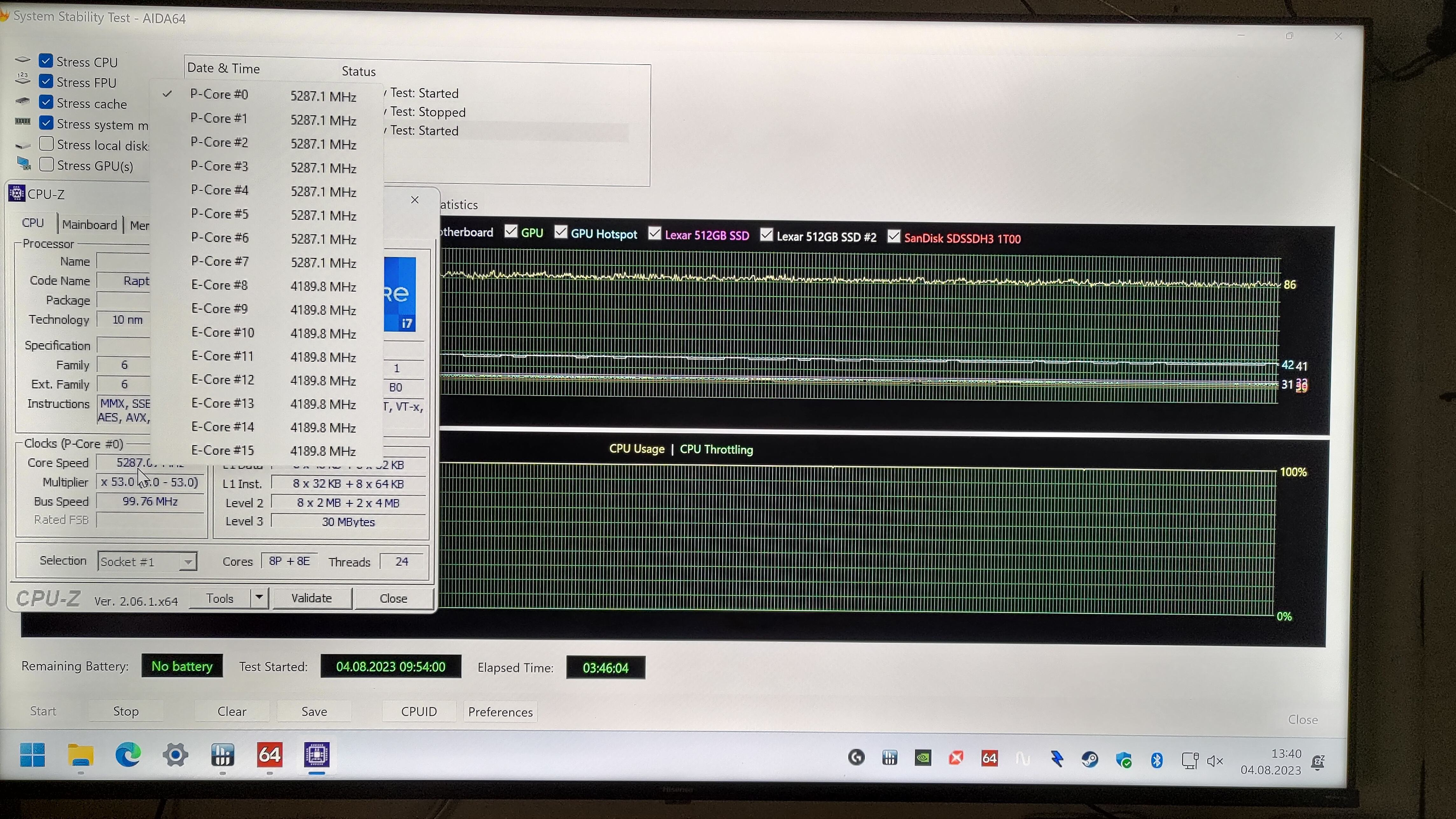Uncheck SanDisk SDSSDH3 1T00 graph checkbox
Viewport: 1456px width, 819px height.
point(893,236)
